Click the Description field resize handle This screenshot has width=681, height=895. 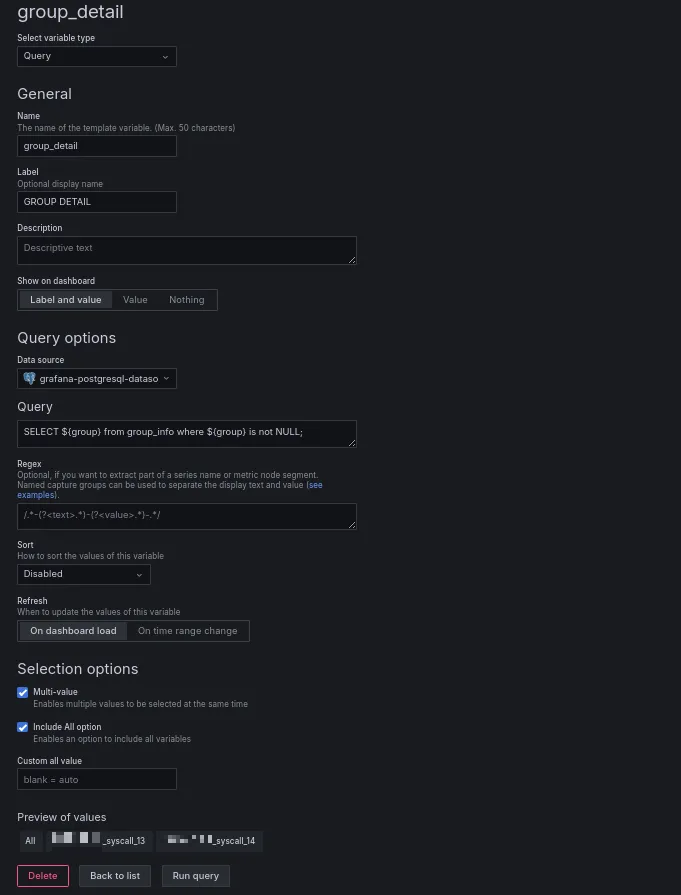pos(352,260)
